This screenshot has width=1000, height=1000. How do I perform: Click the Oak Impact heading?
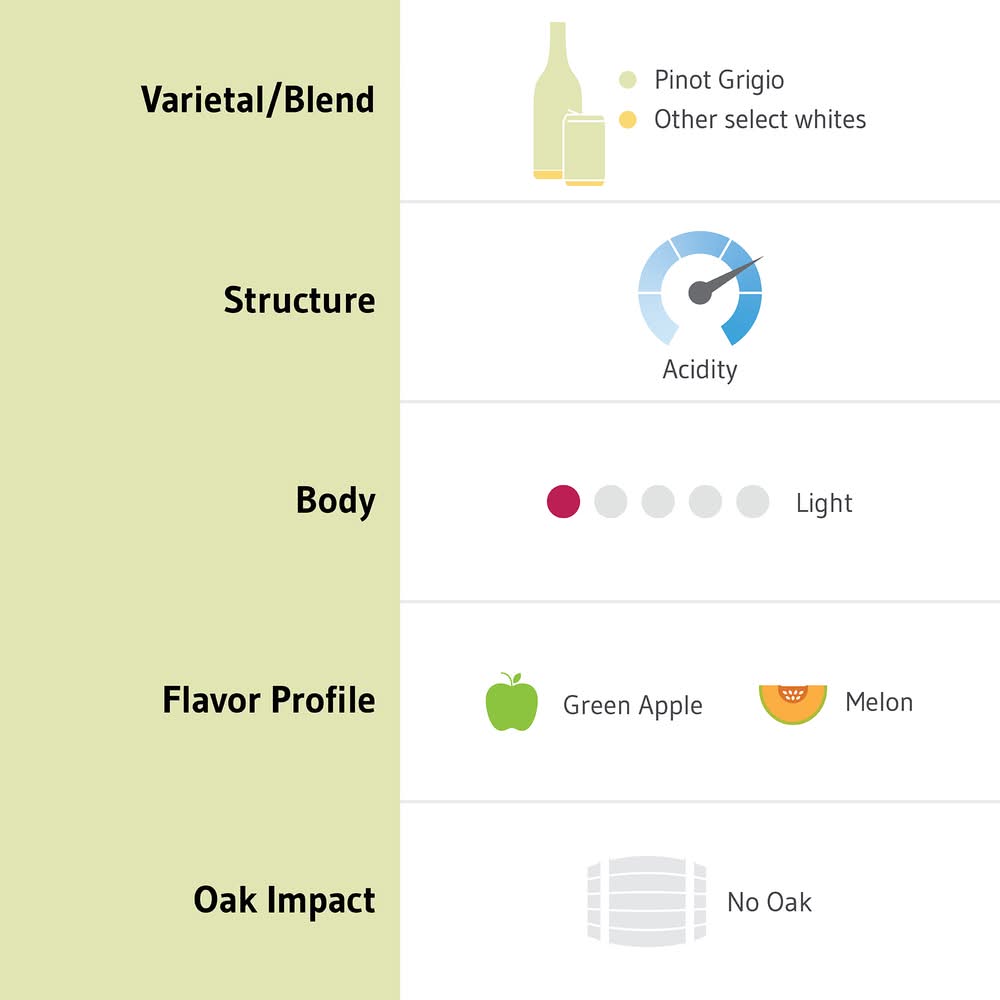click(x=284, y=900)
